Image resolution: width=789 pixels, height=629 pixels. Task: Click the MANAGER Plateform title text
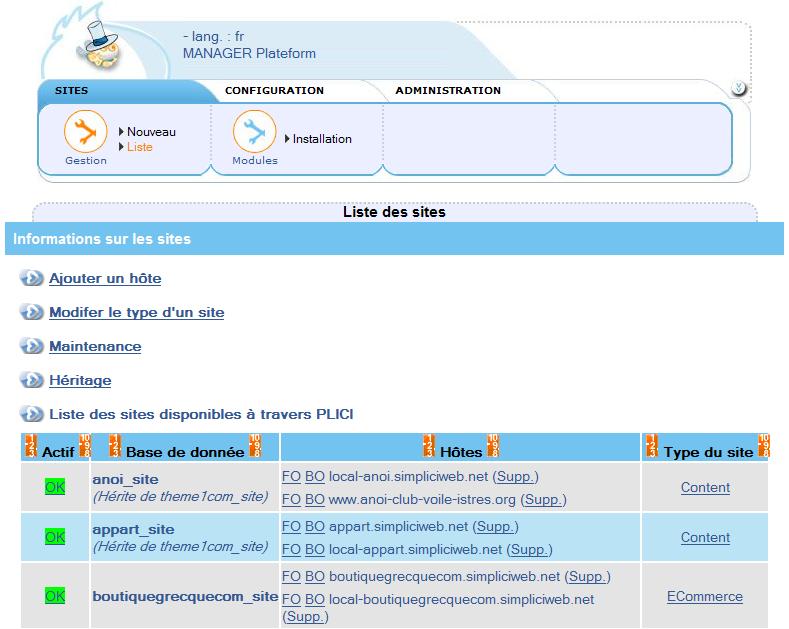(x=249, y=53)
